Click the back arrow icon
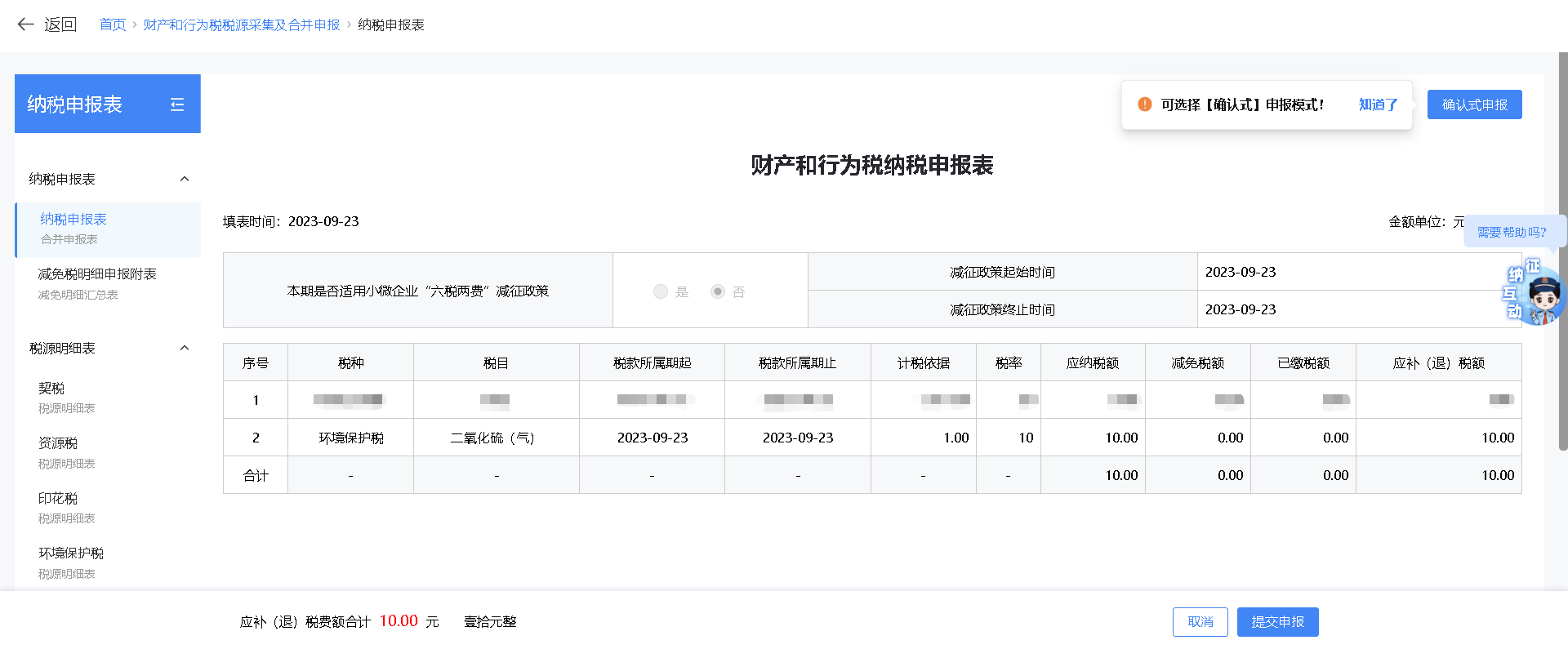 tap(25, 24)
